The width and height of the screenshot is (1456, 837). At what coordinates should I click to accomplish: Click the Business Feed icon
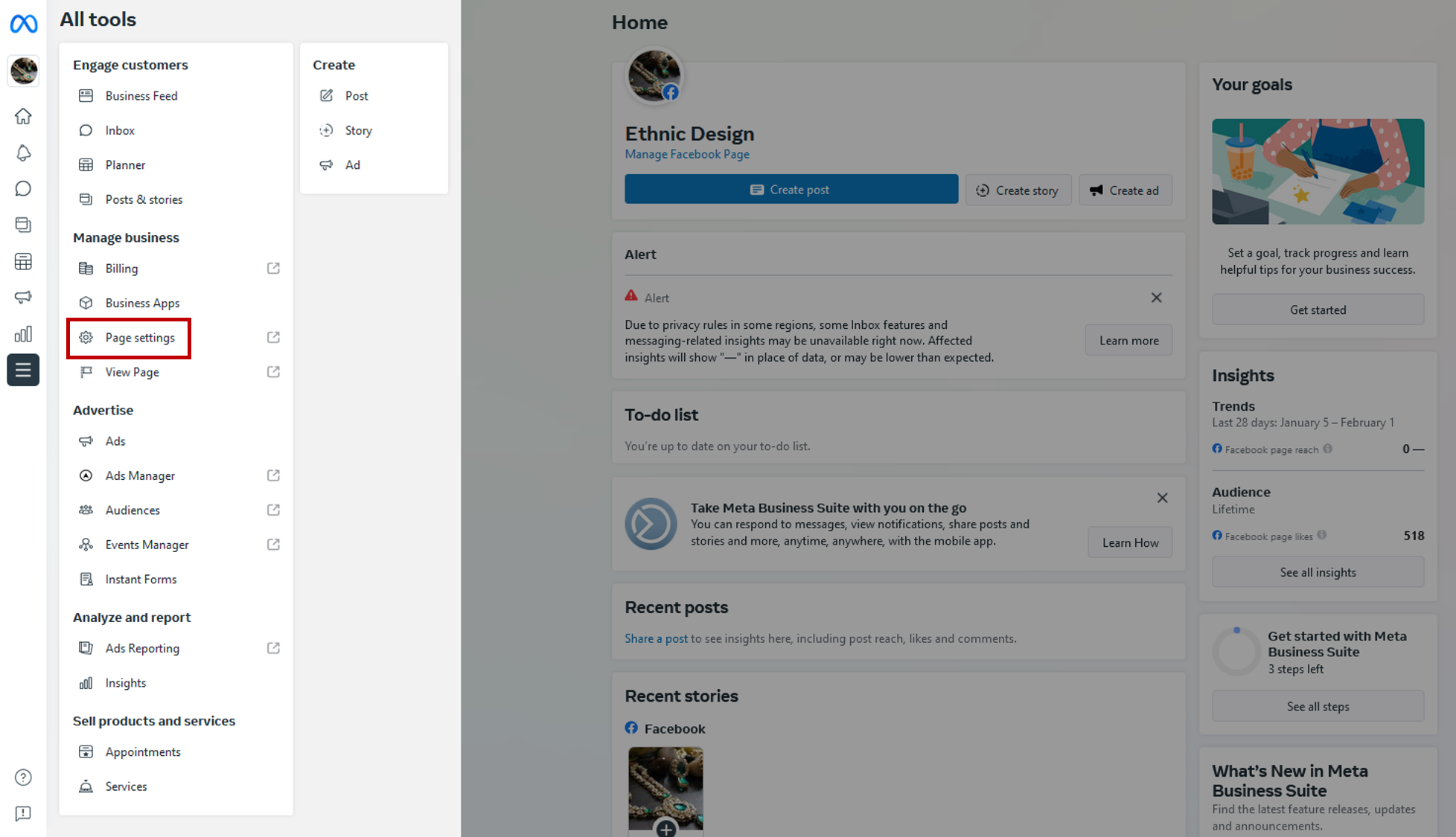pos(87,95)
